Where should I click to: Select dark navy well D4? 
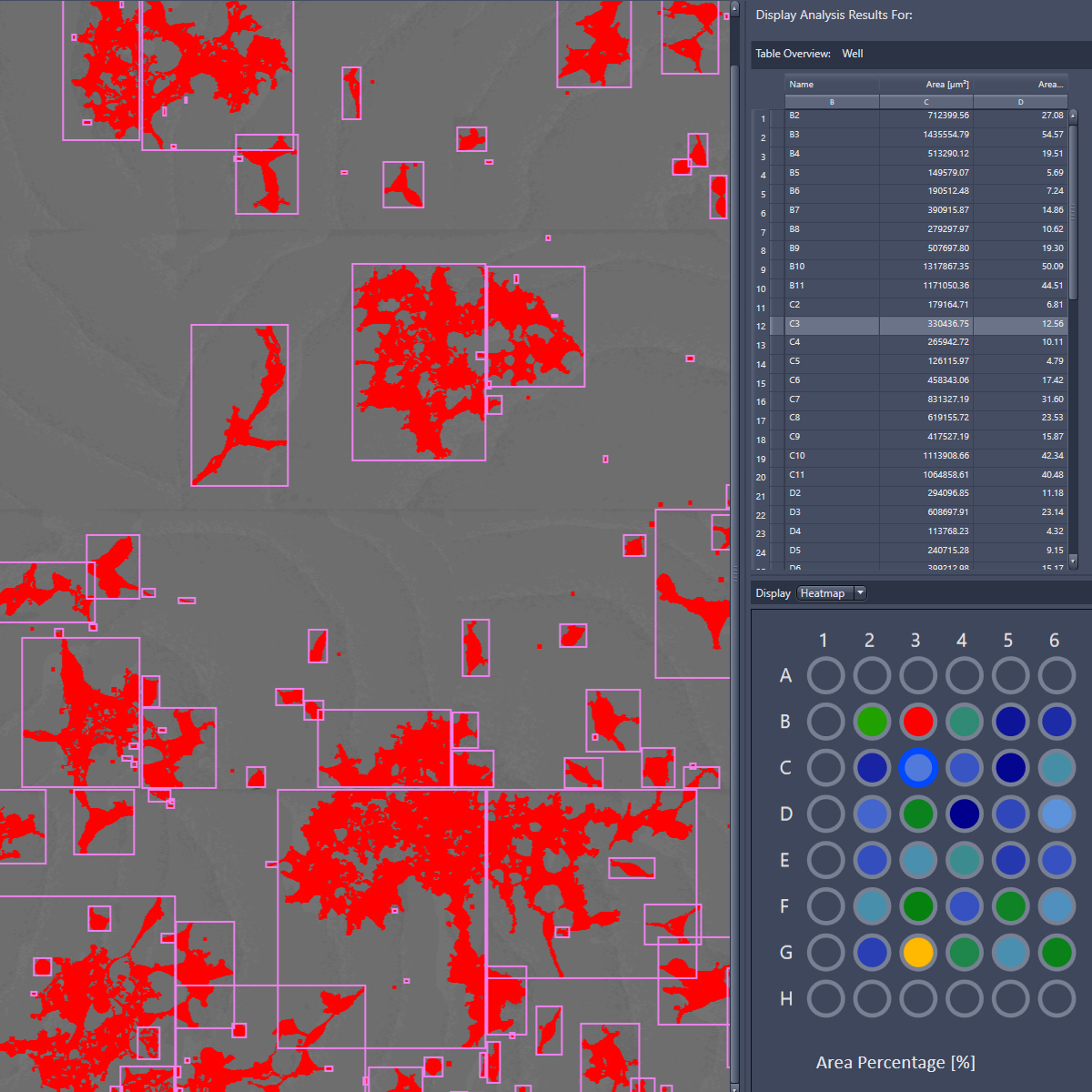[x=965, y=814]
